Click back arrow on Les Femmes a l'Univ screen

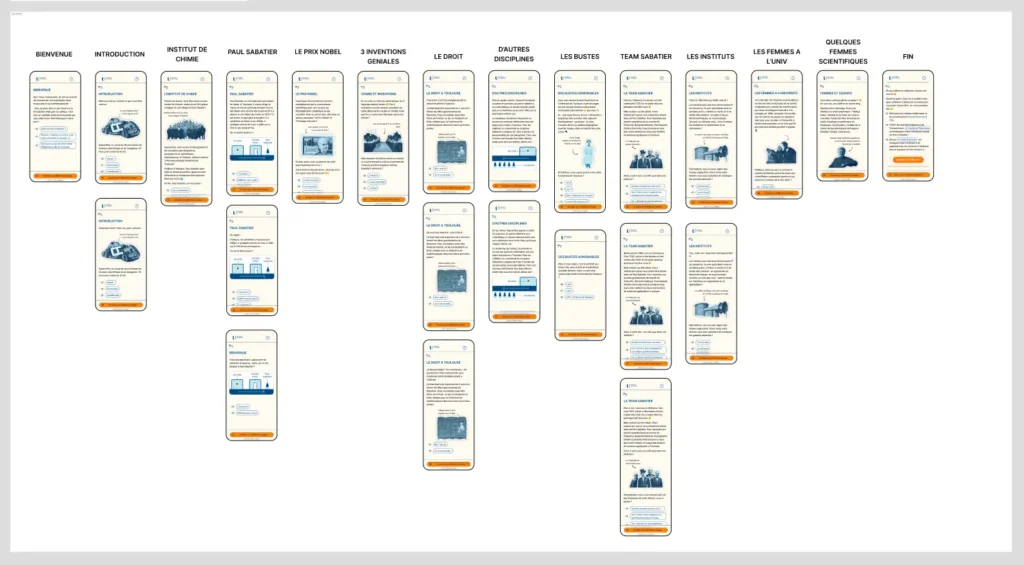click(x=756, y=86)
